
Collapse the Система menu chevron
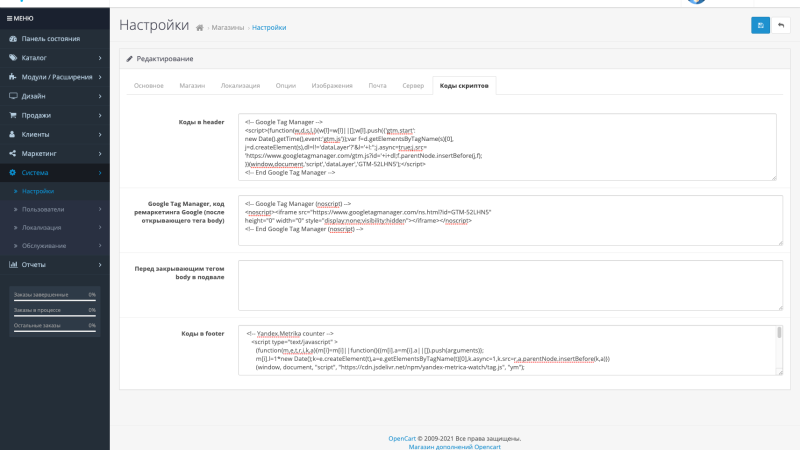(x=100, y=173)
